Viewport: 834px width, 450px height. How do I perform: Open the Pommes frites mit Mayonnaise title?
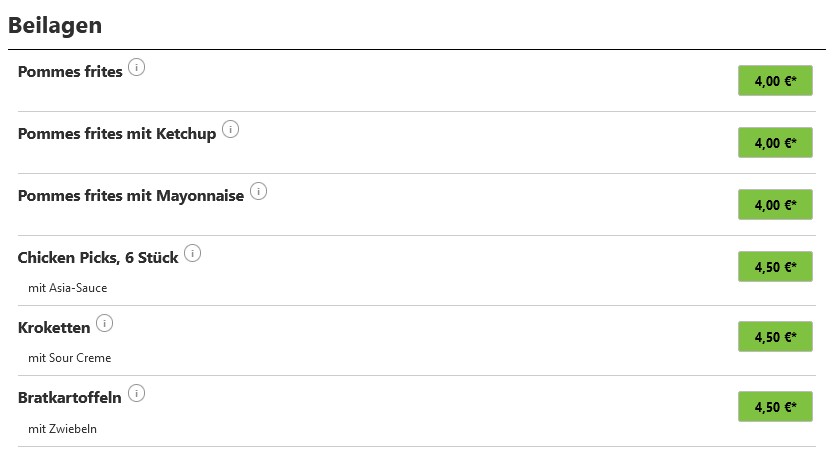[x=131, y=196]
